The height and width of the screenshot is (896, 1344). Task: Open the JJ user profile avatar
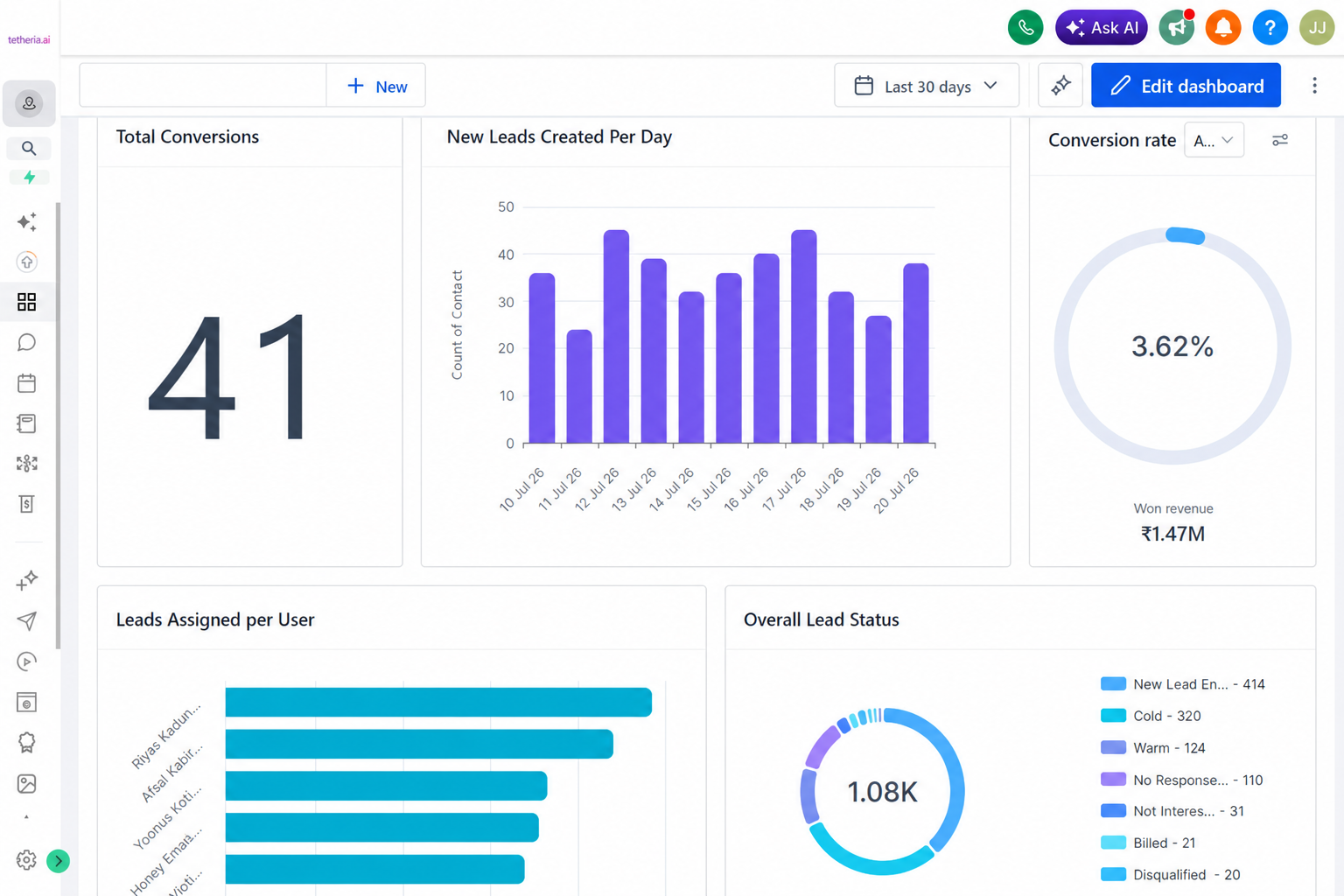point(1317,27)
